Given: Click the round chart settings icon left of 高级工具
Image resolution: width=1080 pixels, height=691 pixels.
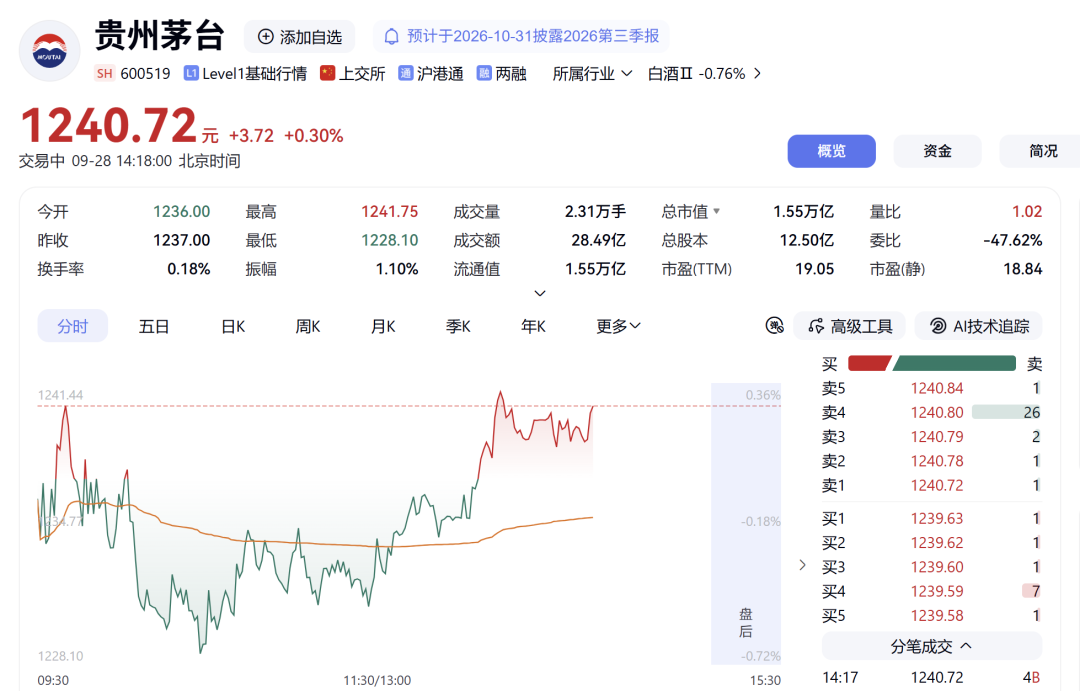Looking at the screenshot, I should point(775,326).
